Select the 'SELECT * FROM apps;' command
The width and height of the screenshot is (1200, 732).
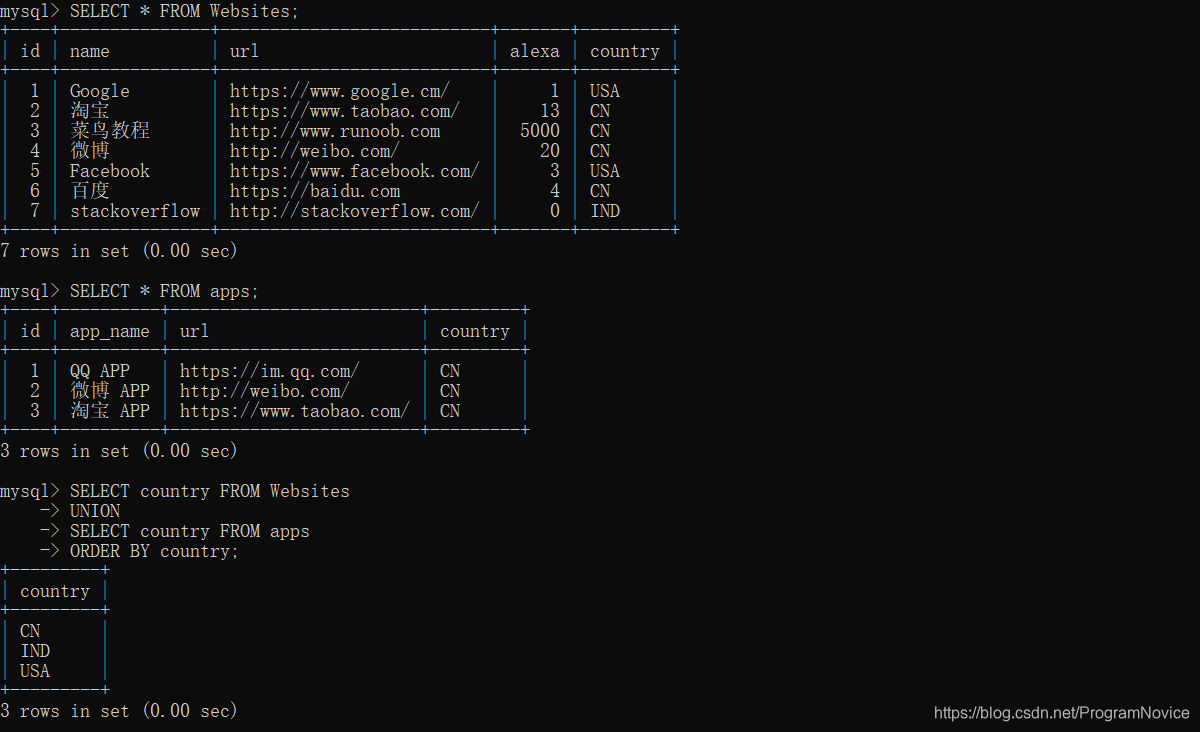point(164,291)
